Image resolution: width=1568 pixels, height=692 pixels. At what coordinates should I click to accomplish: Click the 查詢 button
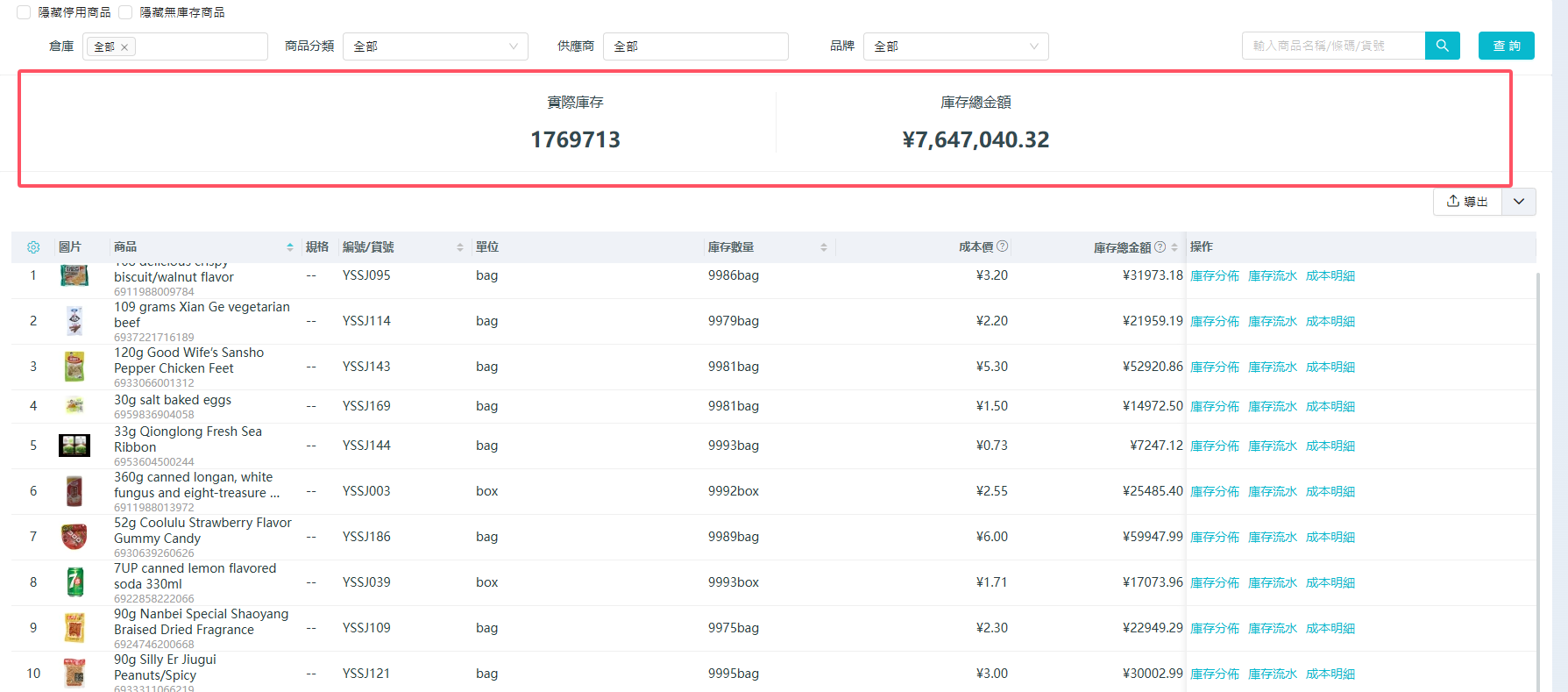coord(1506,46)
